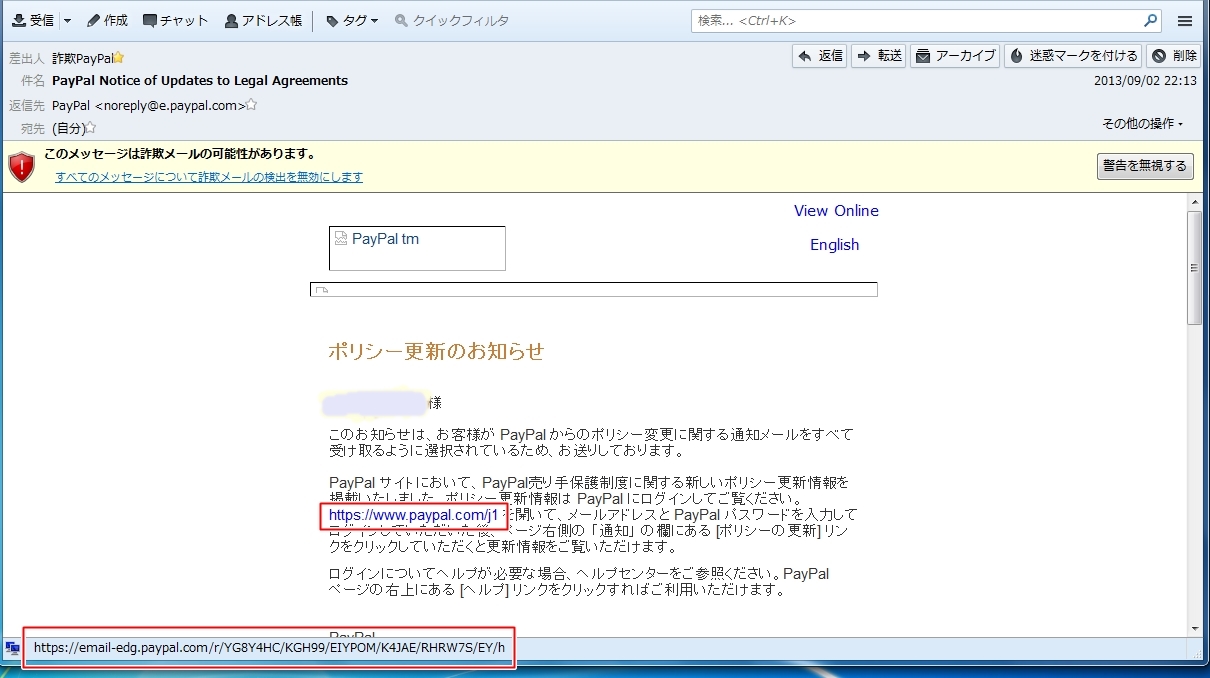Click the star next to (自分) recipient

(91, 127)
